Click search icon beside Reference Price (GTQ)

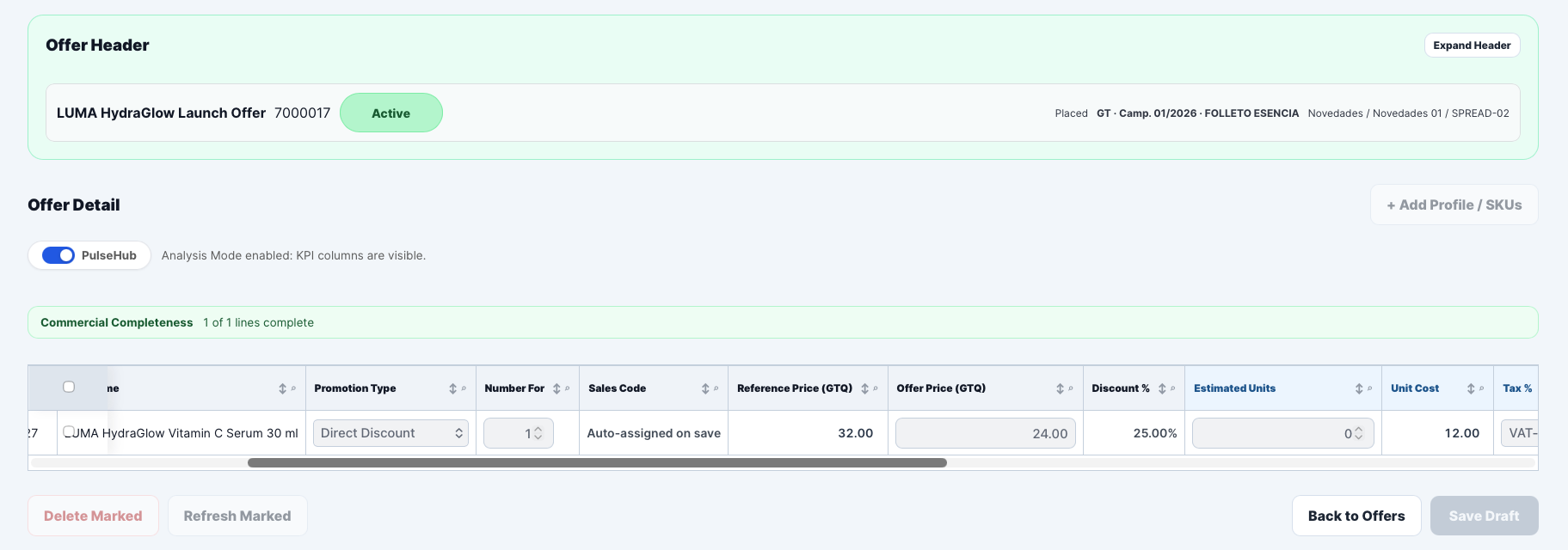876,388
